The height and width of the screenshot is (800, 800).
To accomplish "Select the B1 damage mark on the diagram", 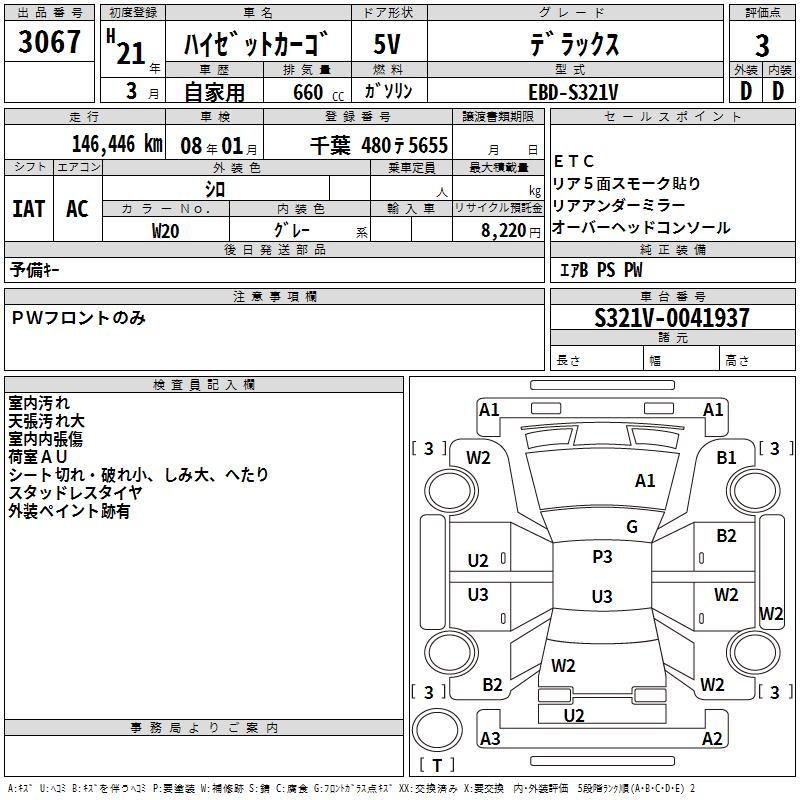I will [726, 457].
